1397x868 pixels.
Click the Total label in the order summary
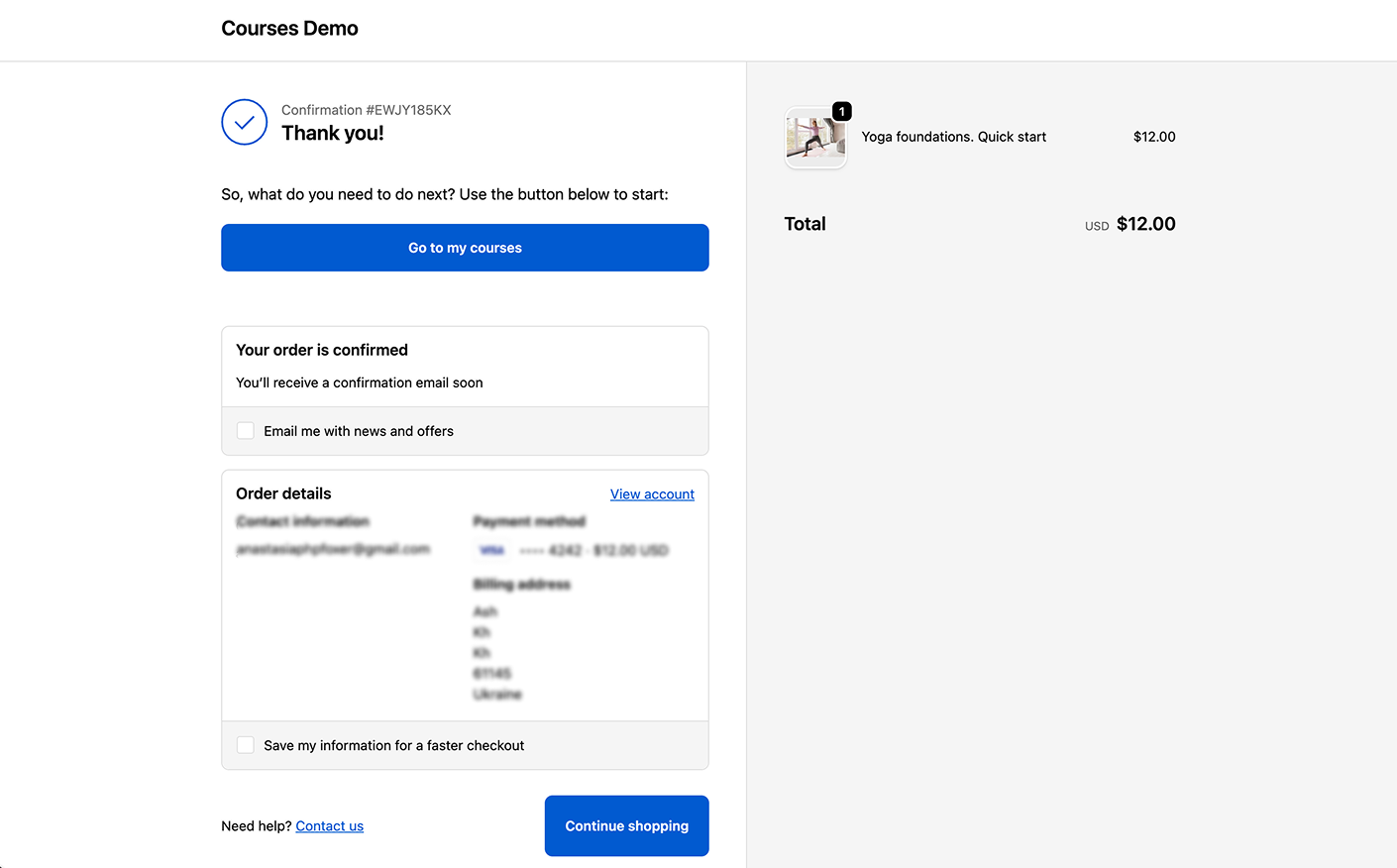(805, 224)
